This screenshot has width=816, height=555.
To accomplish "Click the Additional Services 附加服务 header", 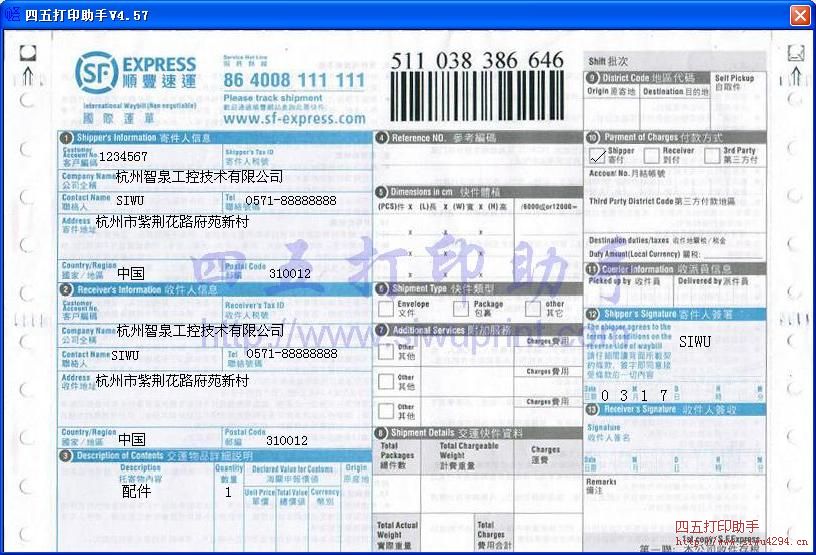I will click(478, 330).
